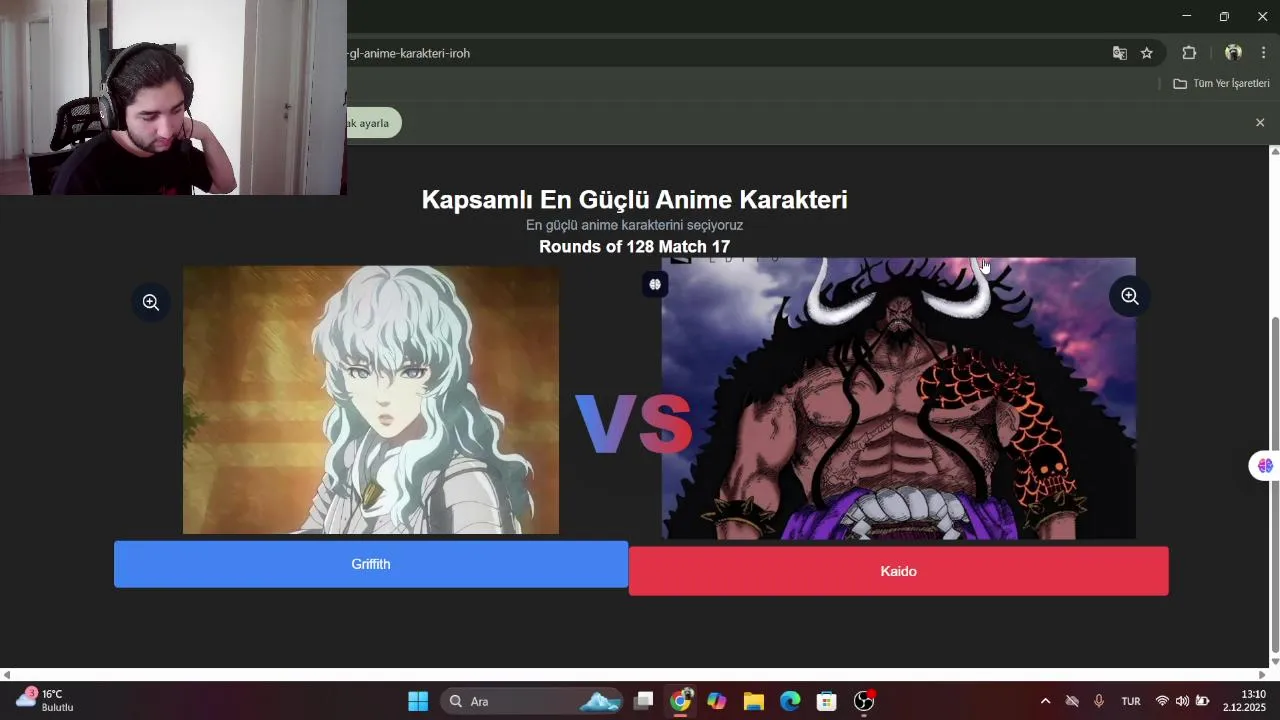Click the address bar URL text
This screenshot has height=720, width=1280.
tap(409, 53)
